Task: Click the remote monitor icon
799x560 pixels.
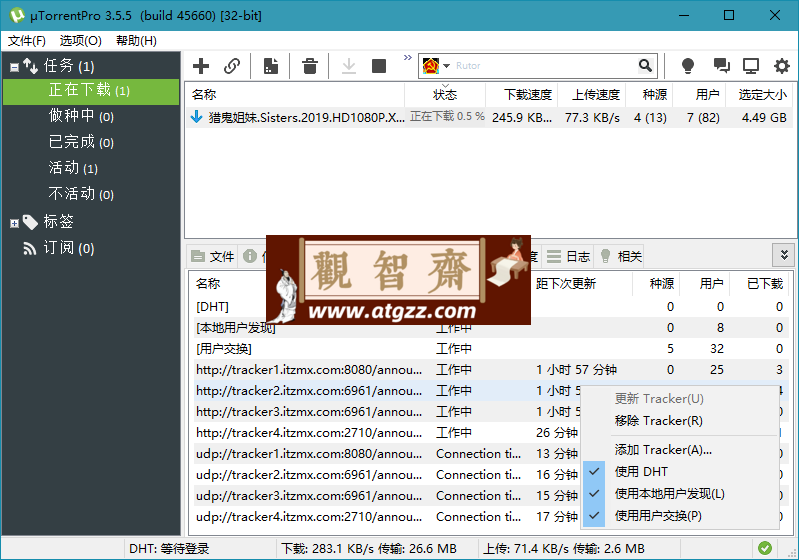Action: click(x=751, y=66)
